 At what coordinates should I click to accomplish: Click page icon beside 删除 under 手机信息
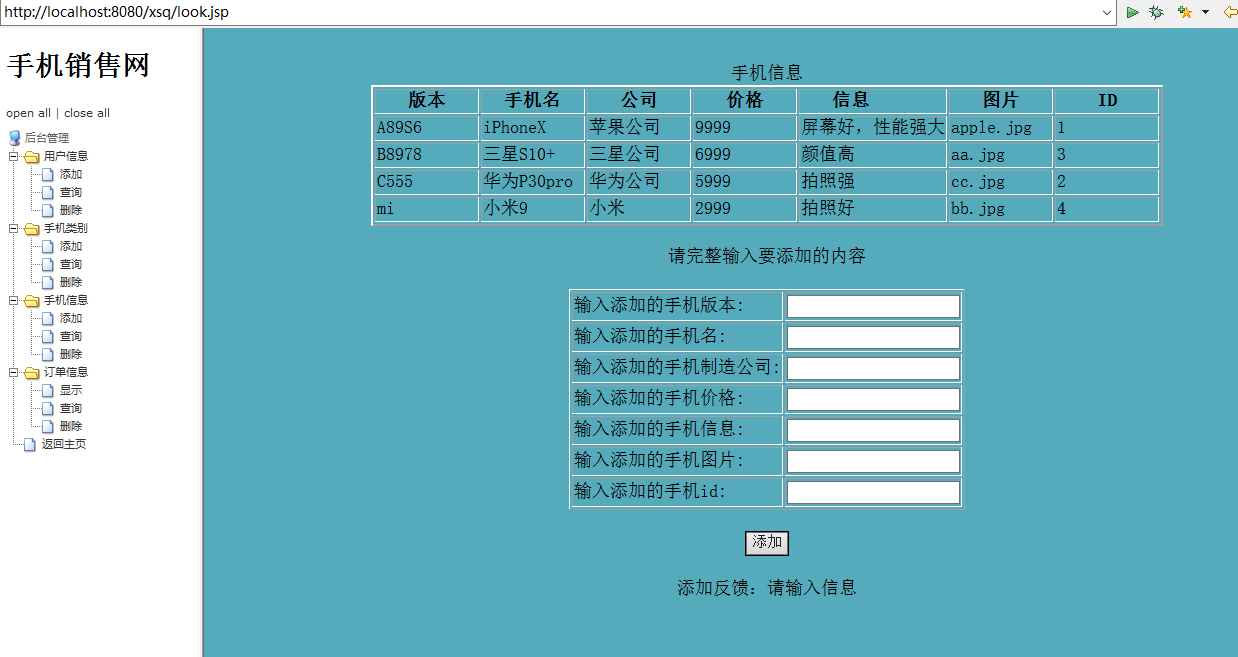pos(48,354)
